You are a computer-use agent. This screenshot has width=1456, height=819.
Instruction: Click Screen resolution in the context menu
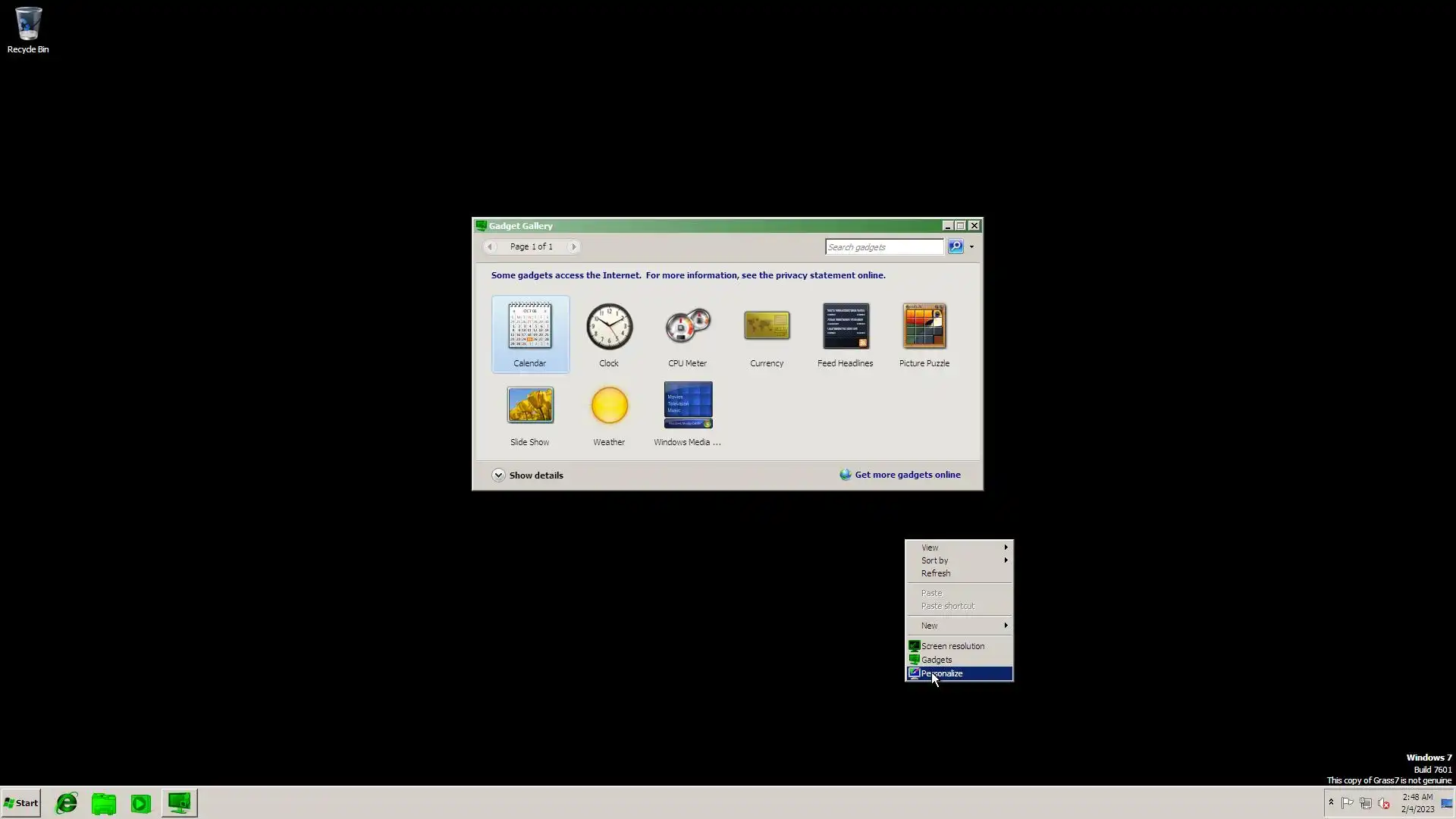[952, 646]
